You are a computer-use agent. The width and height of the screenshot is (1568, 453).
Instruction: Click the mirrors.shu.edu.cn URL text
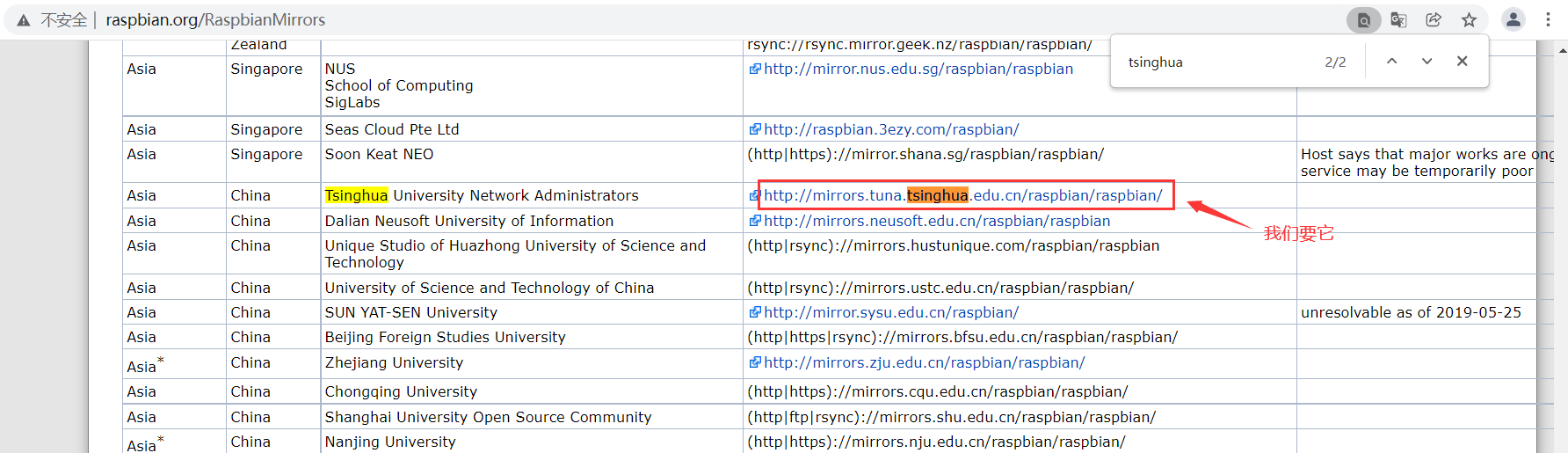coord(952,417)
